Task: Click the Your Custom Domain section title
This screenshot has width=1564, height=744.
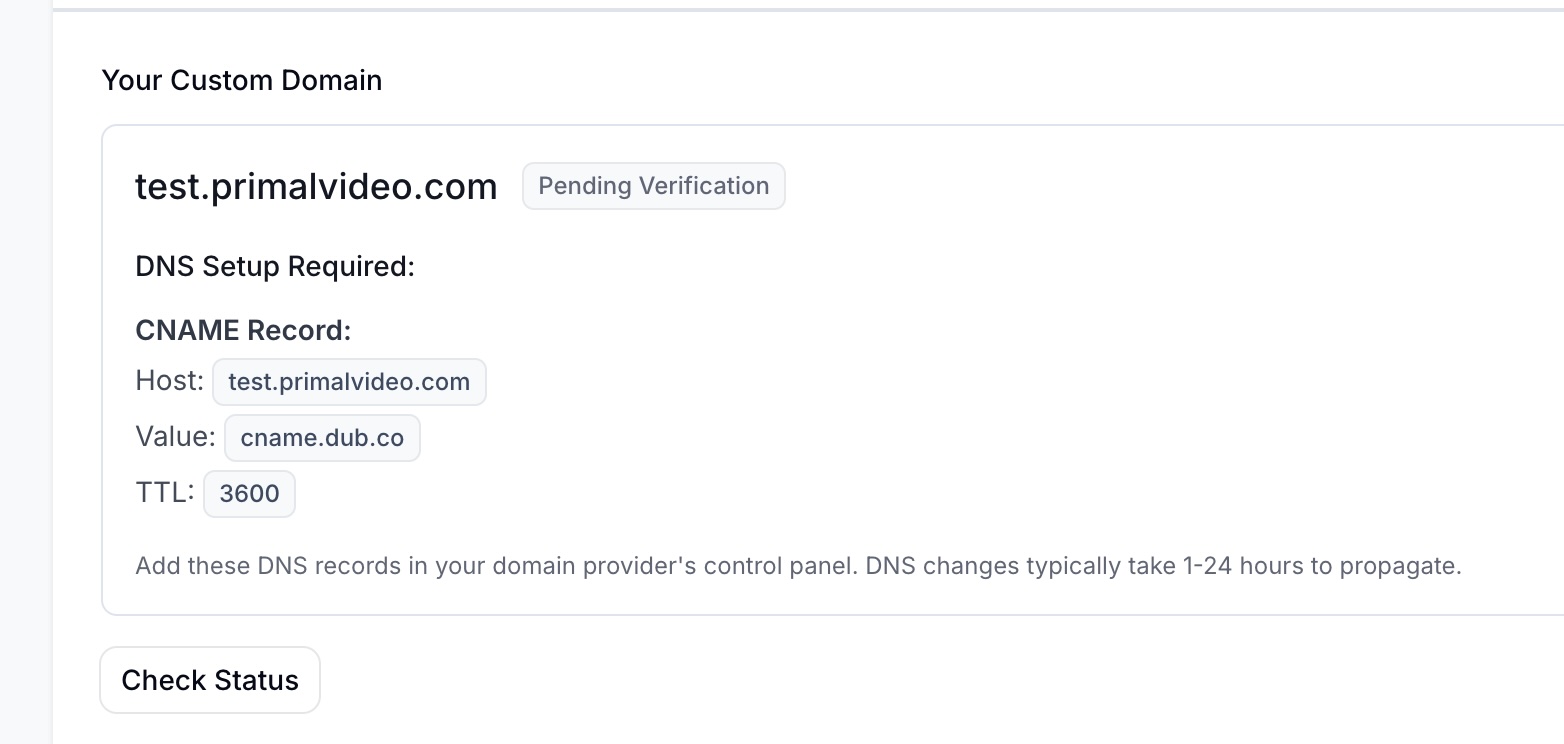Action: pyautogui.click(x=241, y=80)
